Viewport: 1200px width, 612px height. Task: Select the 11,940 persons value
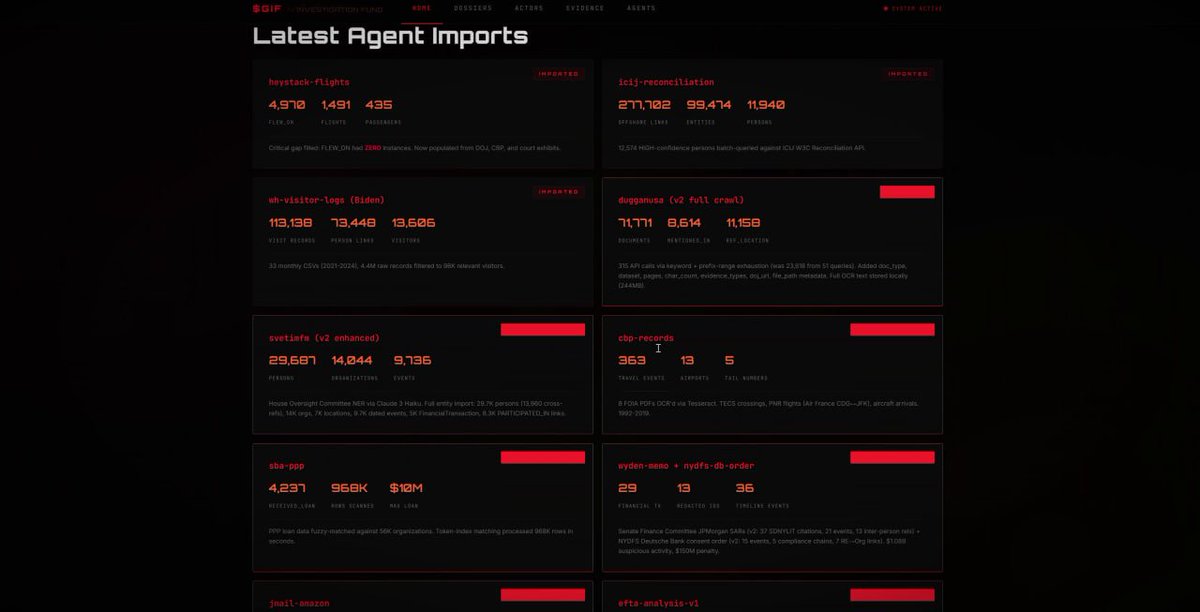click(766, 105)
